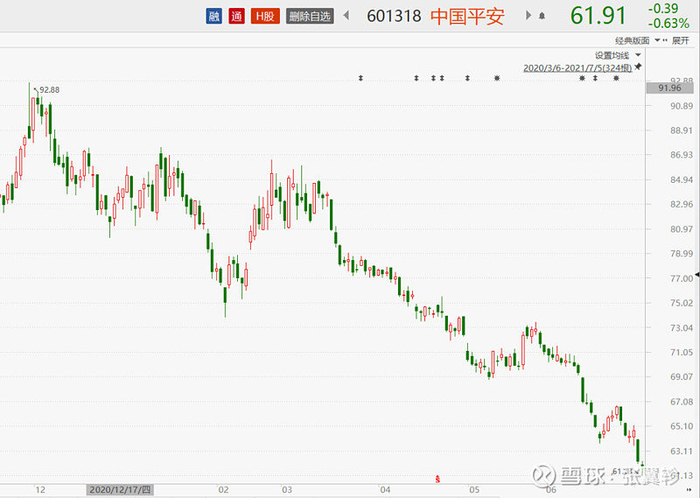Click the stock code 601318
This screenshot has height=498, width=700.
[394, 17]
